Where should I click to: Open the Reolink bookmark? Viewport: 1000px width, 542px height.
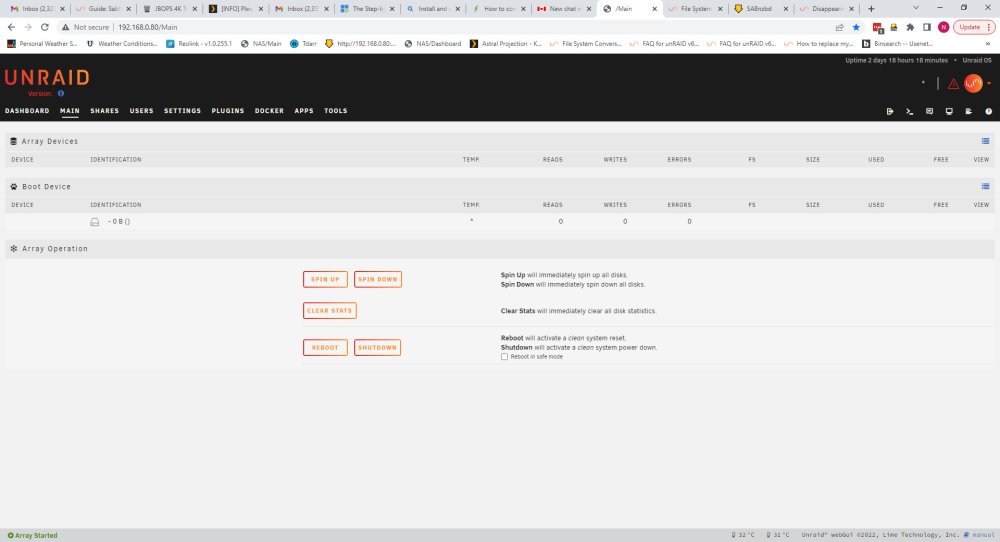click(x=199, y=43)
